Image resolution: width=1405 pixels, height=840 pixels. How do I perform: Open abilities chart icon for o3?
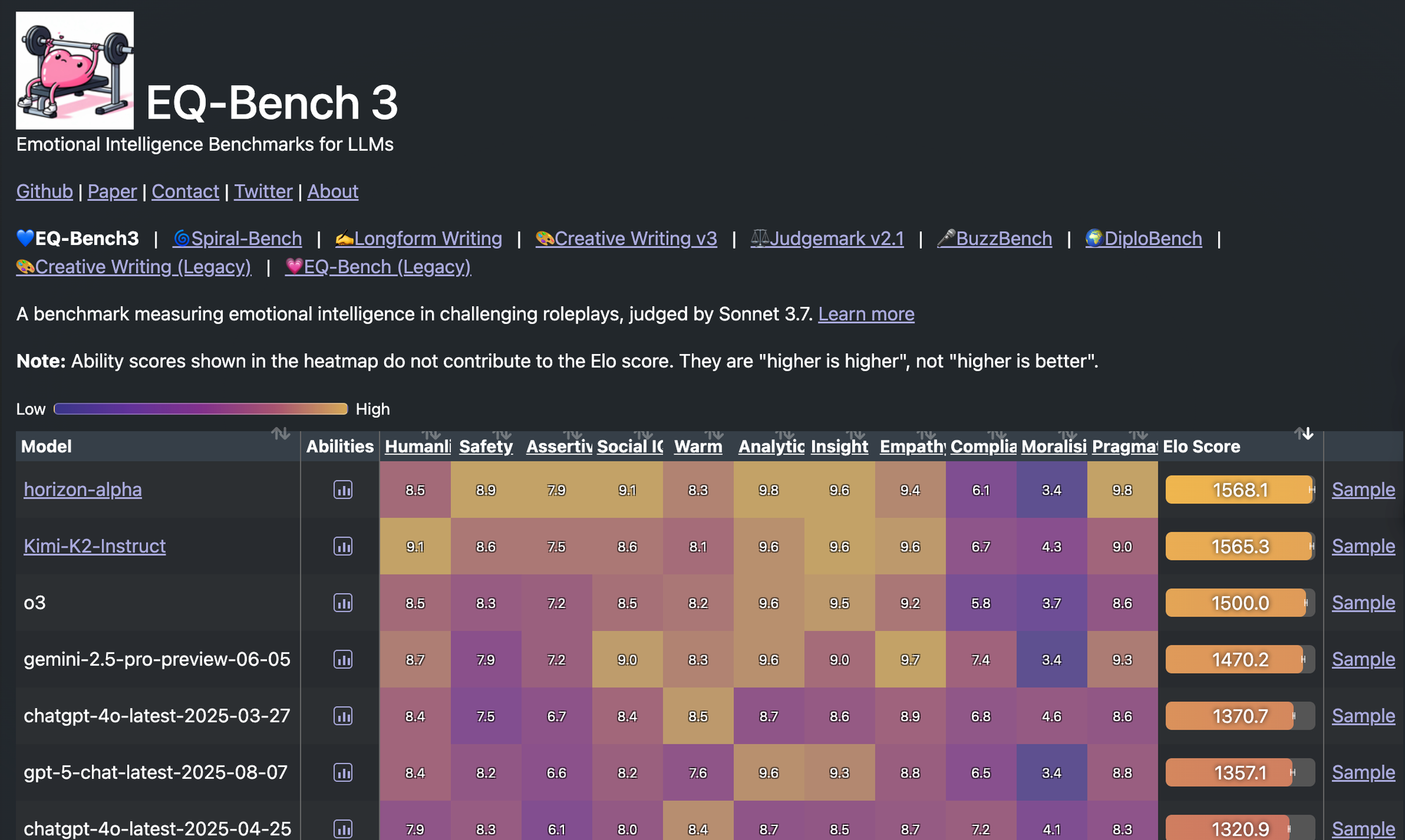click(x=343, y=603)
